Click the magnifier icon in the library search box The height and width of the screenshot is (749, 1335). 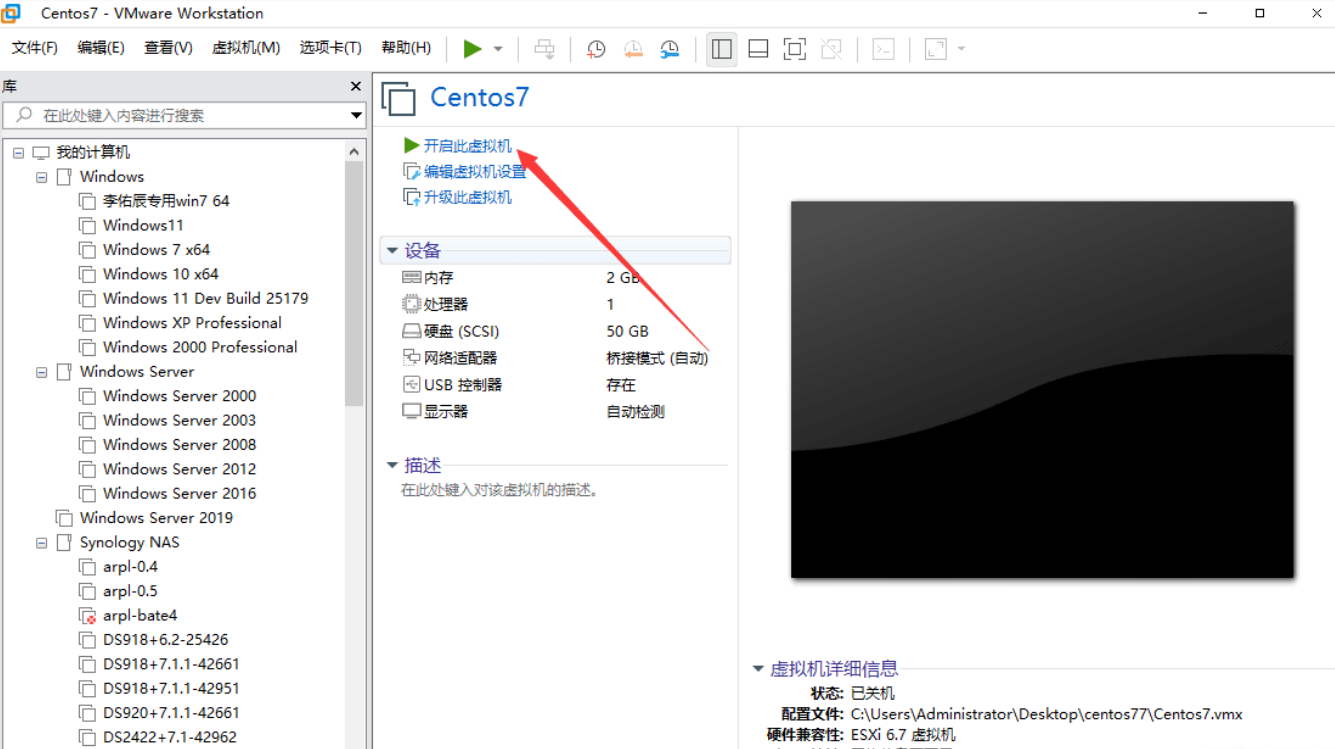[x=23, y=115]
